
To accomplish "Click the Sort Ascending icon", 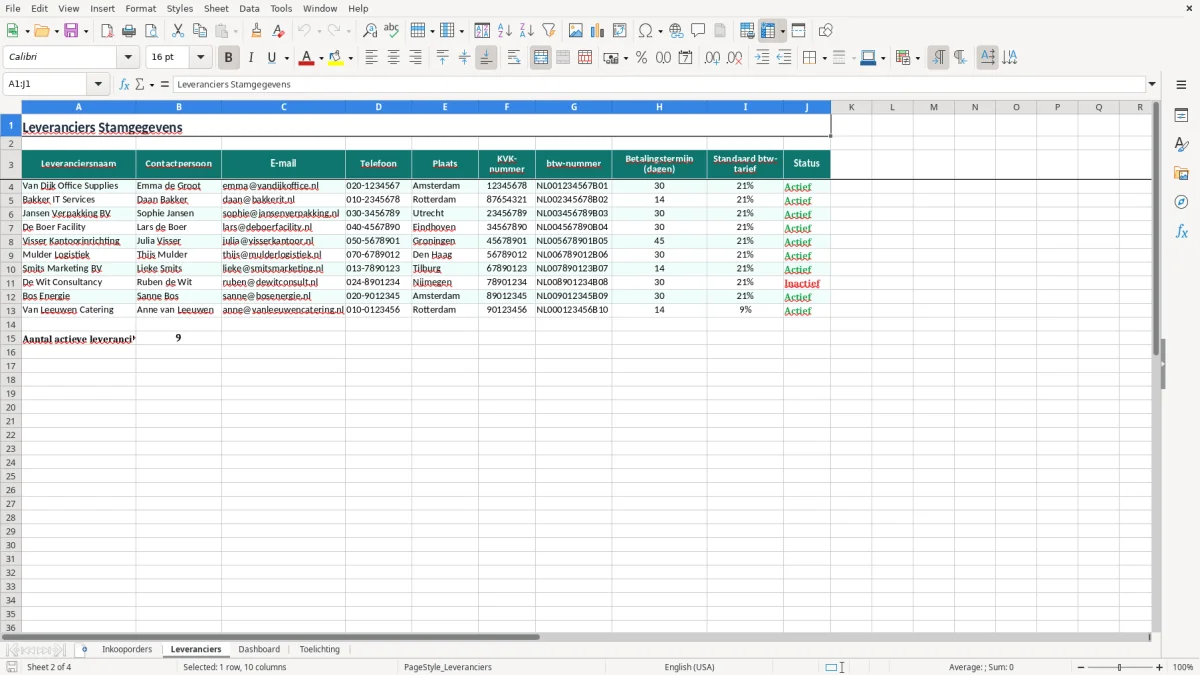I will click(504, 31).
